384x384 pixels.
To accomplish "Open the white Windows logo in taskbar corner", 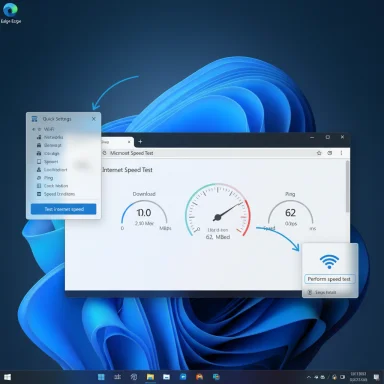I will pos(7,377).
